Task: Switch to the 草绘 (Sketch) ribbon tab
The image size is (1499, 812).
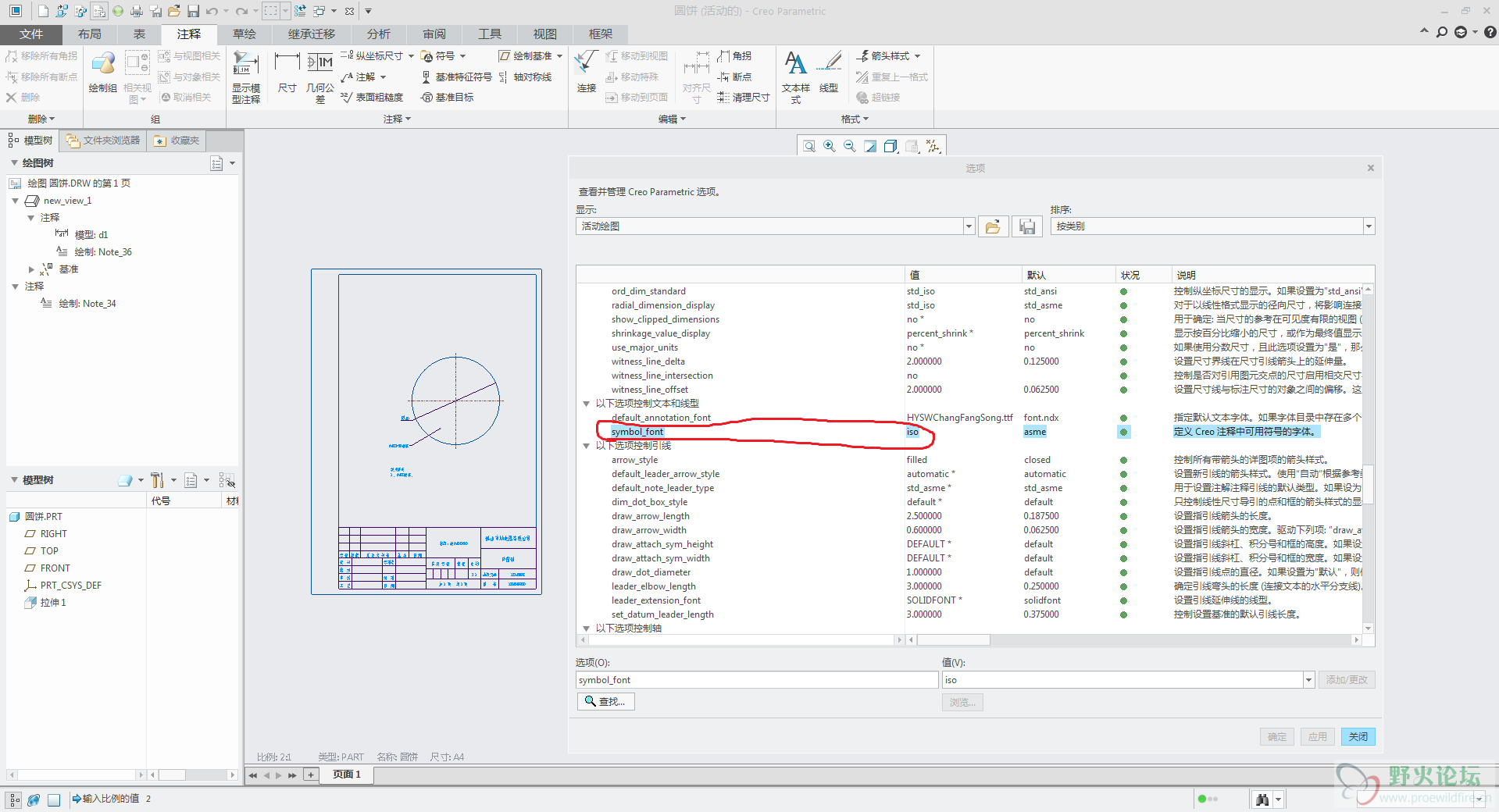Action: (244, 34)
